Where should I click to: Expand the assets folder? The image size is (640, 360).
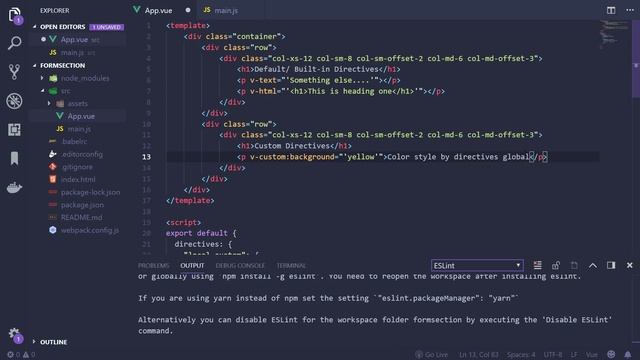pyautogui.click(x=49, y=103)
